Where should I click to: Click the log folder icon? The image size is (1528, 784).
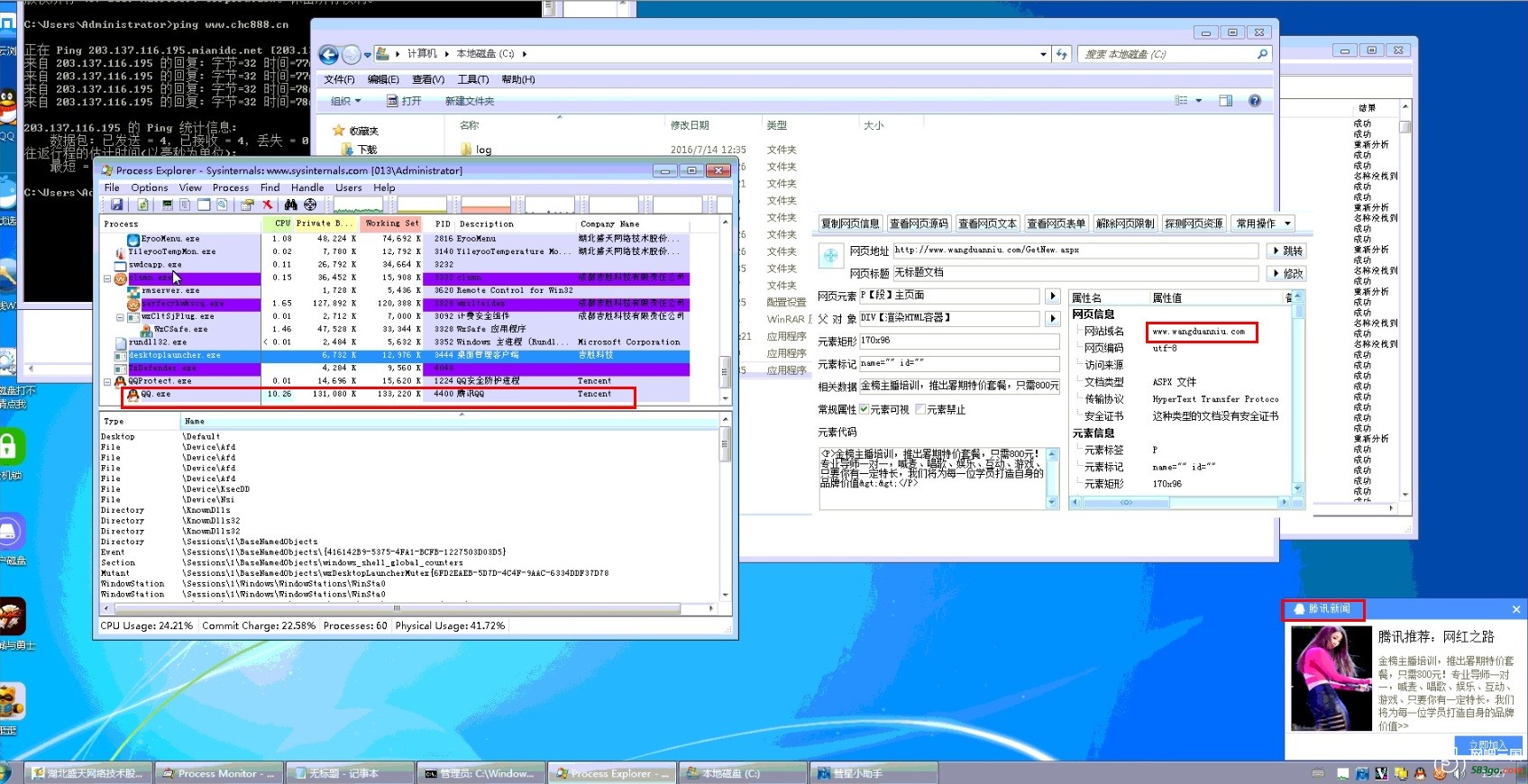pos(466,150)
